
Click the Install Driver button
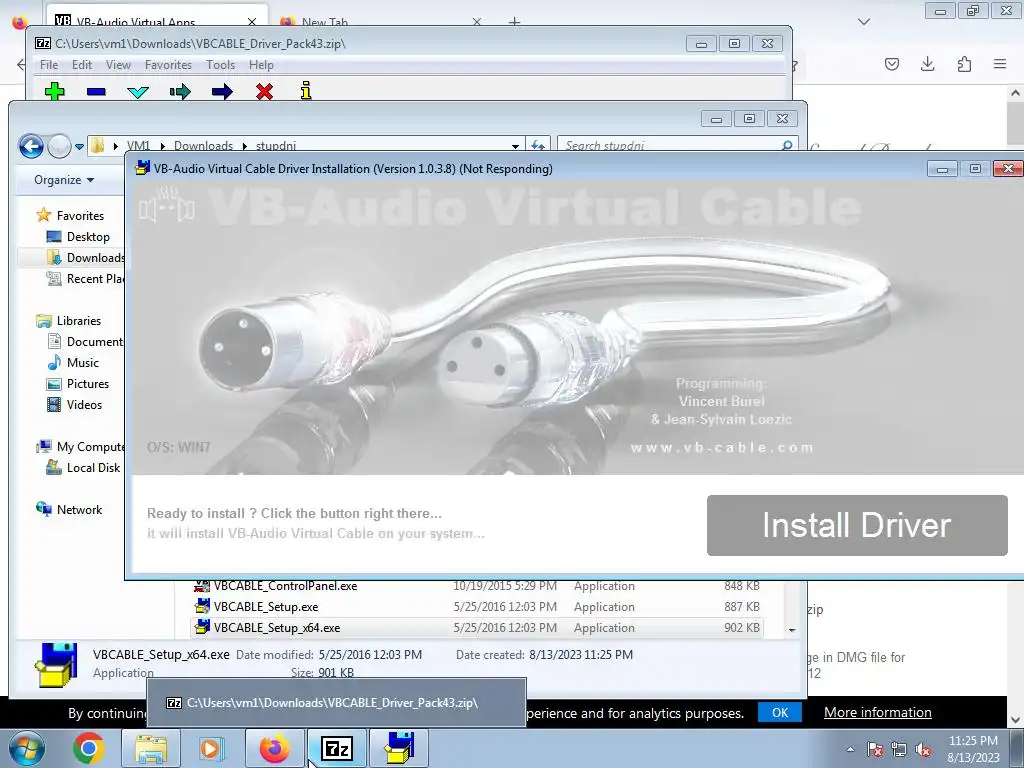pos(857,525)
